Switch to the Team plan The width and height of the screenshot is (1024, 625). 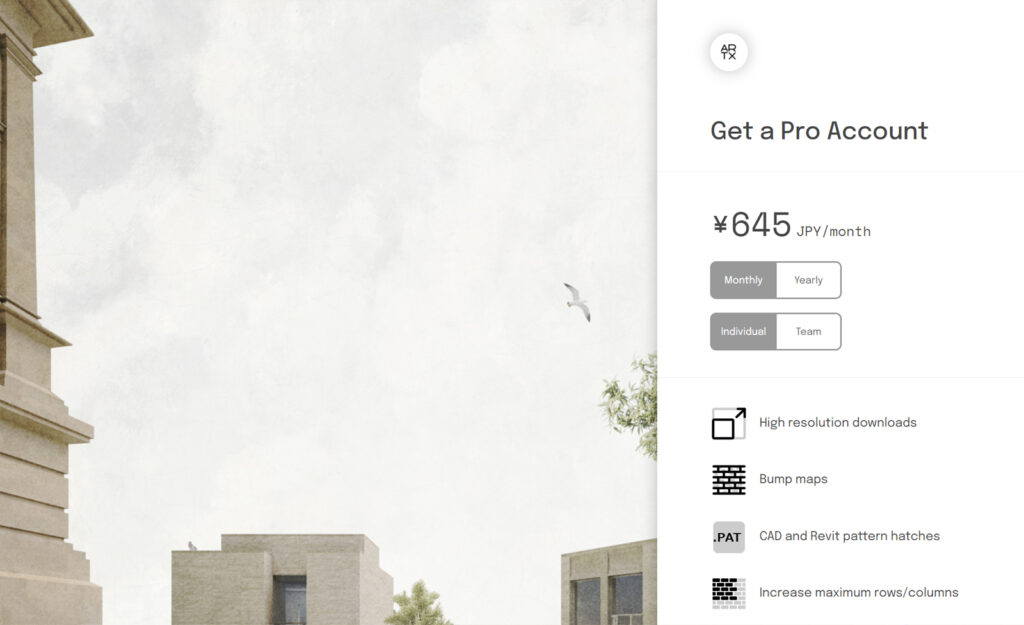808,332
